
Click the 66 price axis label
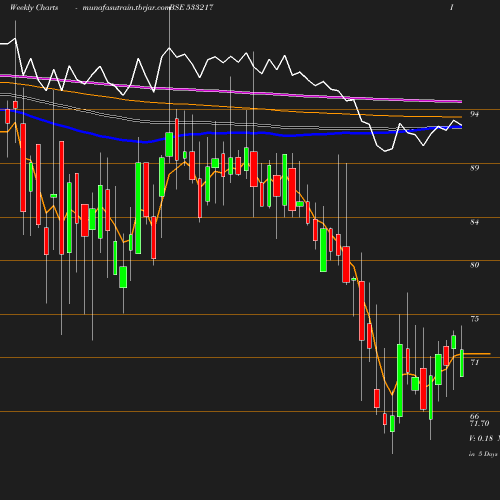[474, 416]
